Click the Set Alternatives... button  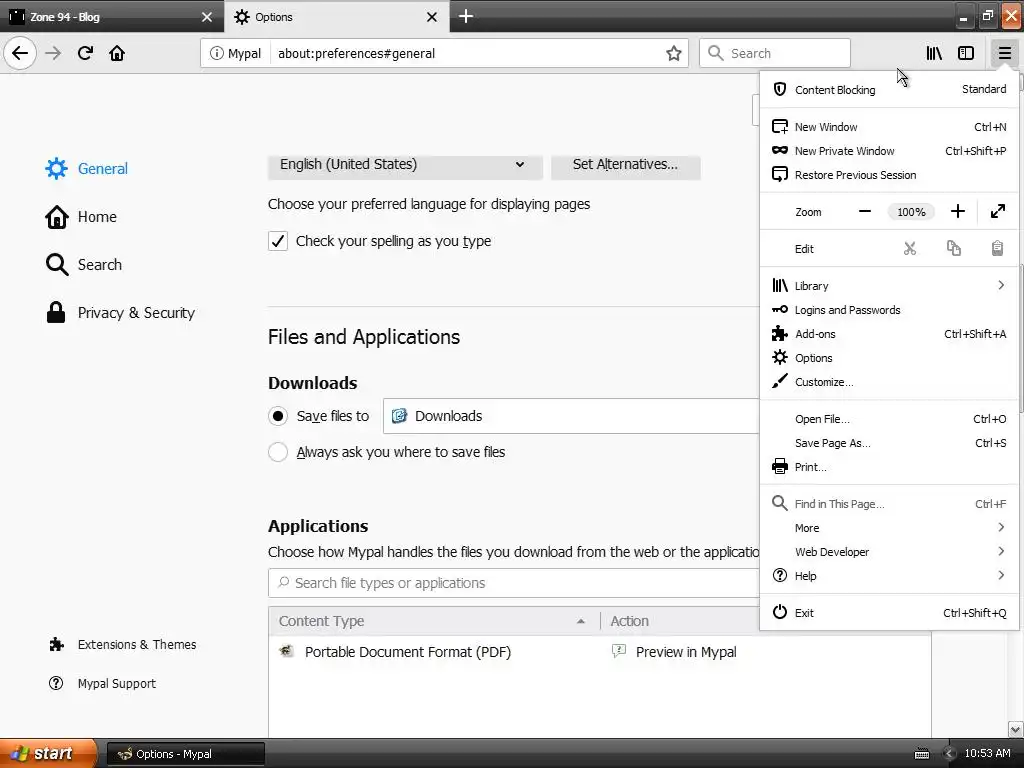(625, 165)
